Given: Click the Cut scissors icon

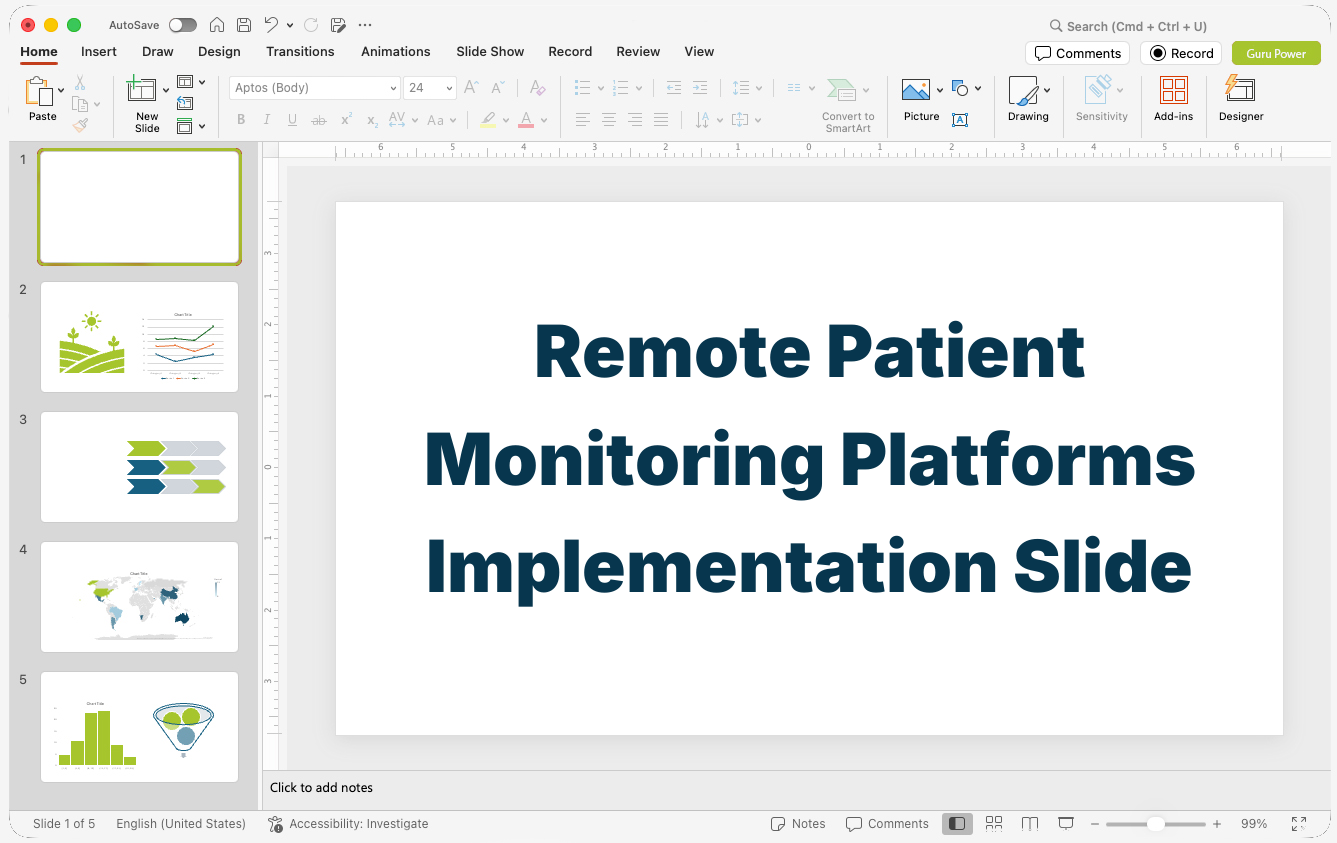Looking at the screenshot, I should click(80, 83).
